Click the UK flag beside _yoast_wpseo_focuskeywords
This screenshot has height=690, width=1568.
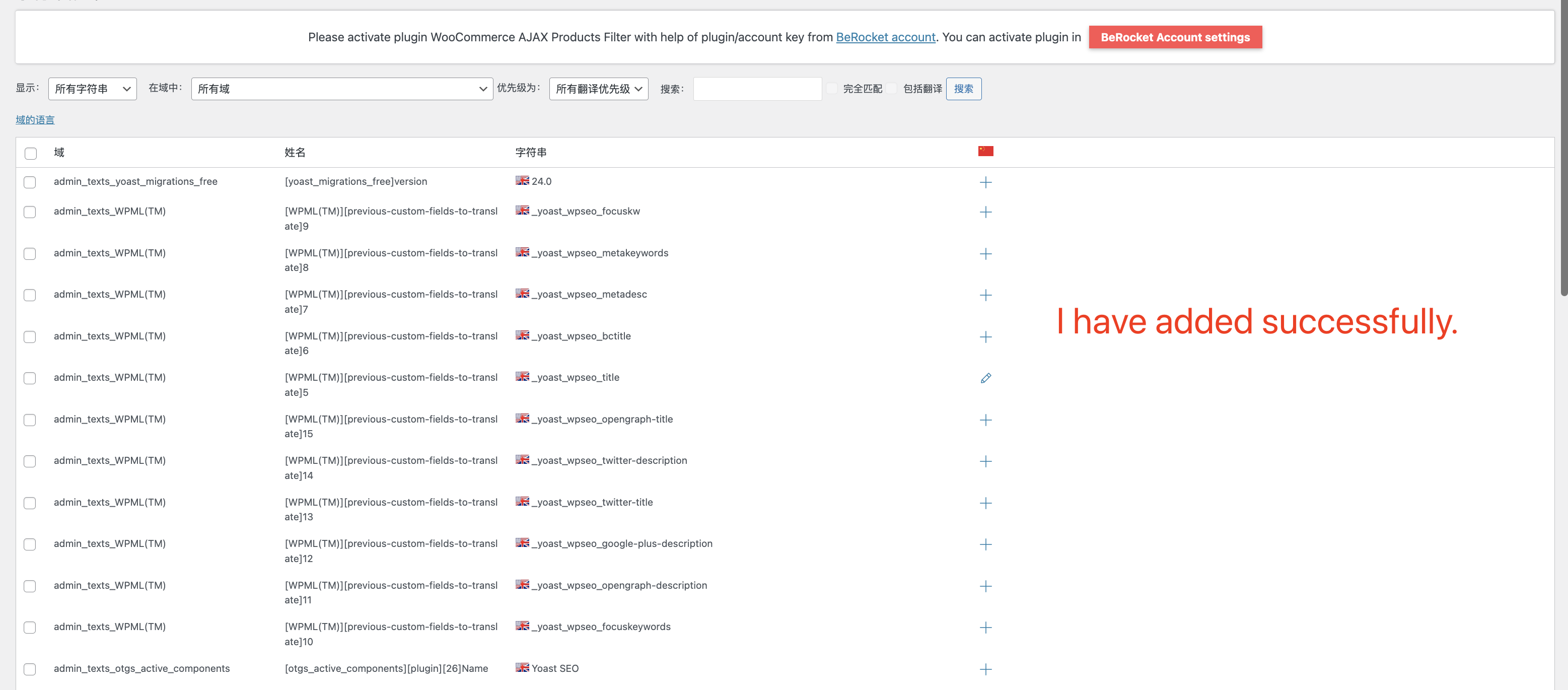(x=522, y=626)
